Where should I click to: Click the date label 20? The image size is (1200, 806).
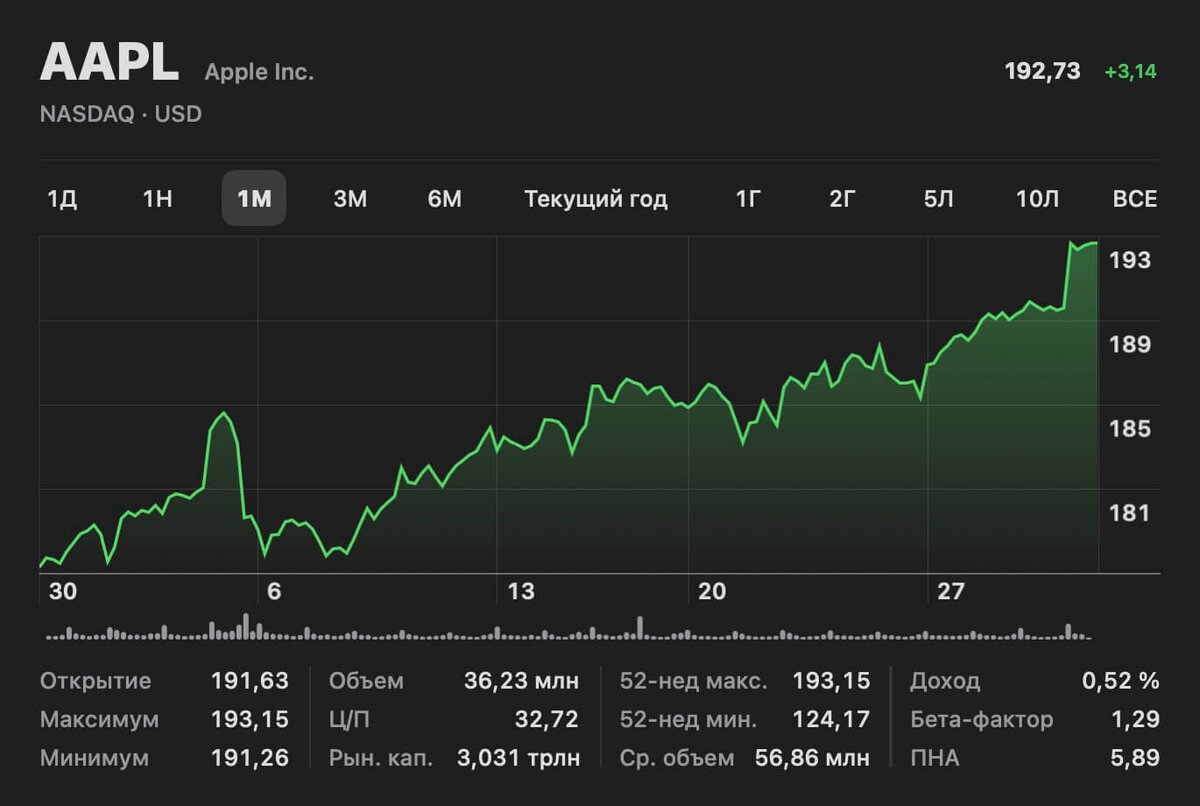(712, 592)
